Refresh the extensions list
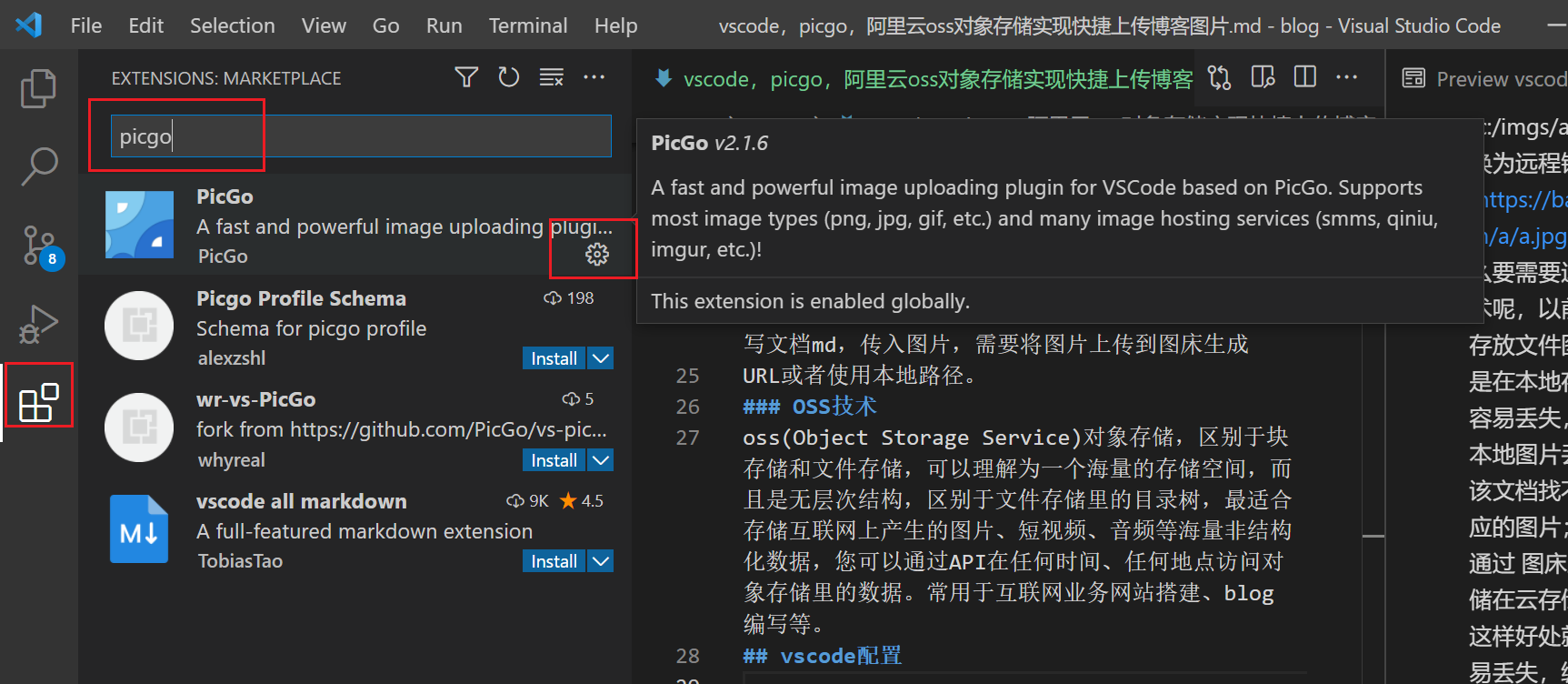The width and height of the screenshot is (1568, 684). pyautogui.click(x=509, y=77)
